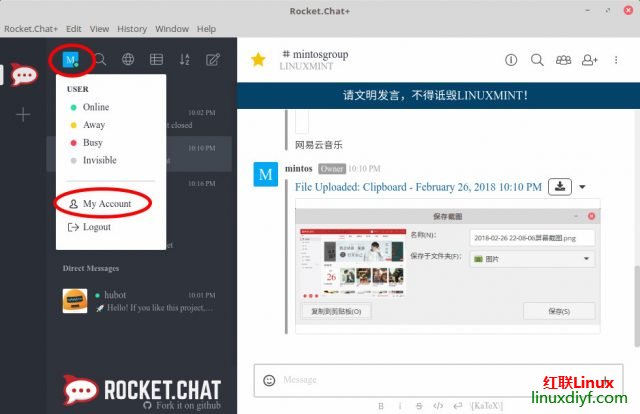Set status to Away
640x414 pixels.
(94, 125)
